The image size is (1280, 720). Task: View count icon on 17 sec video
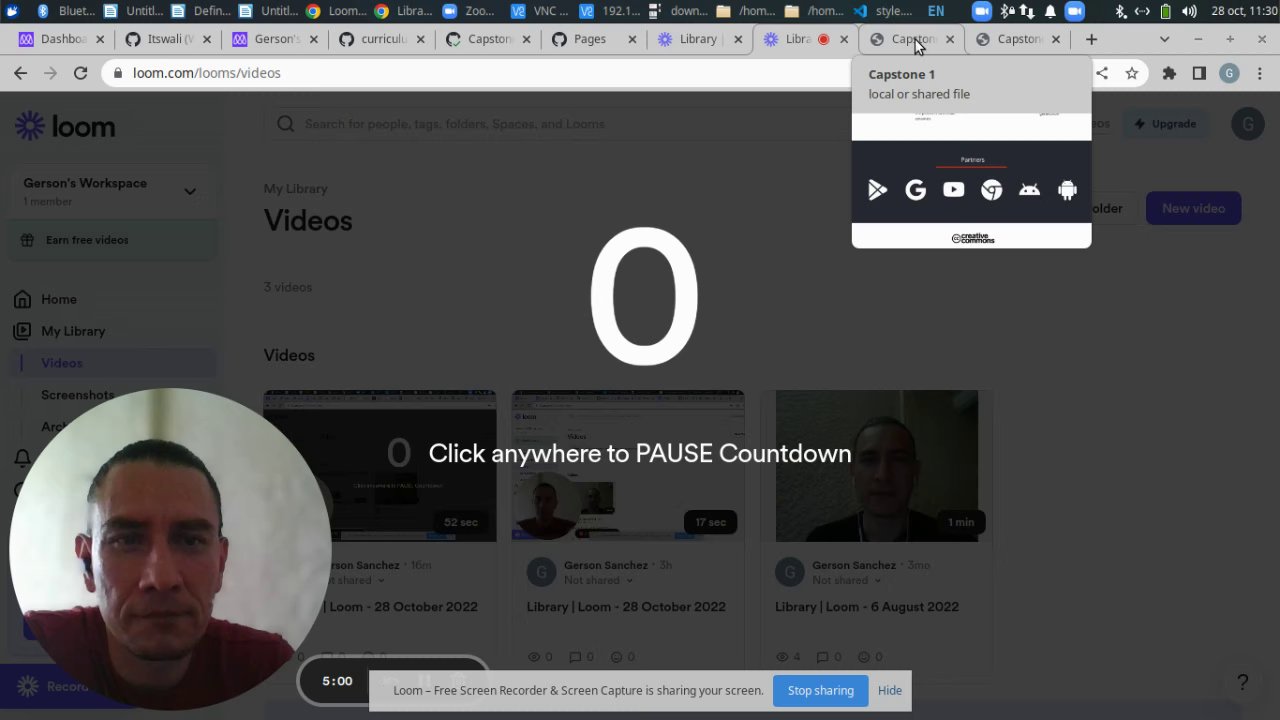click(x=534, y=657)
